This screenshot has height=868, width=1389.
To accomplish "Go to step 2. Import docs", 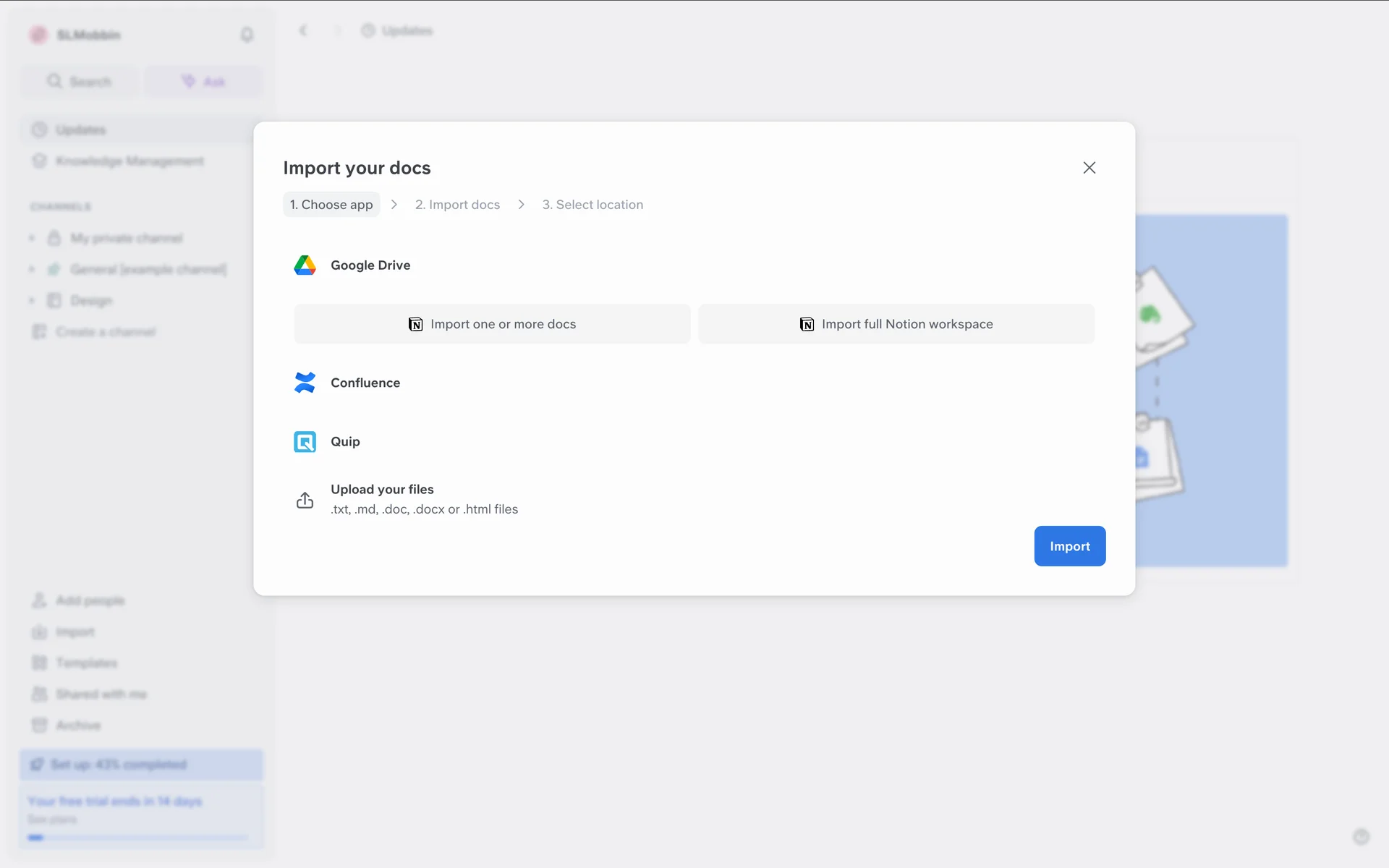I will [457, 205].
